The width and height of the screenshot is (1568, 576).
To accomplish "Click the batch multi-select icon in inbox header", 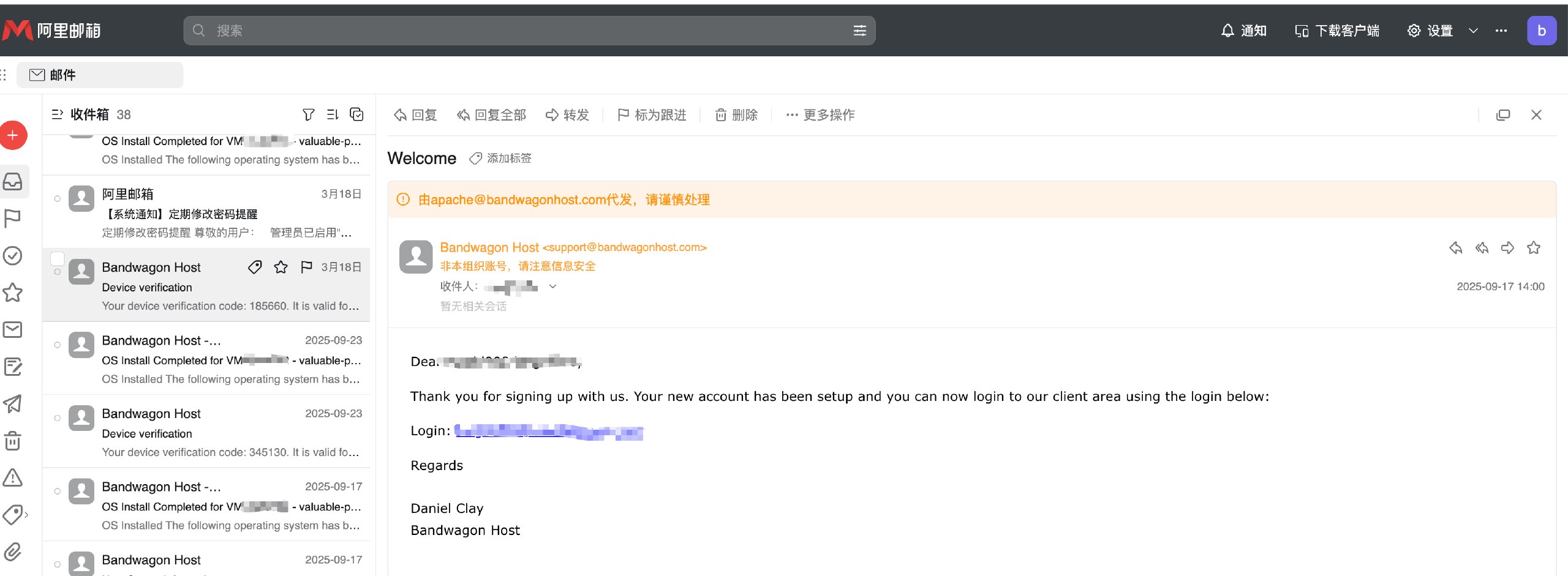I will pos(356,114).
